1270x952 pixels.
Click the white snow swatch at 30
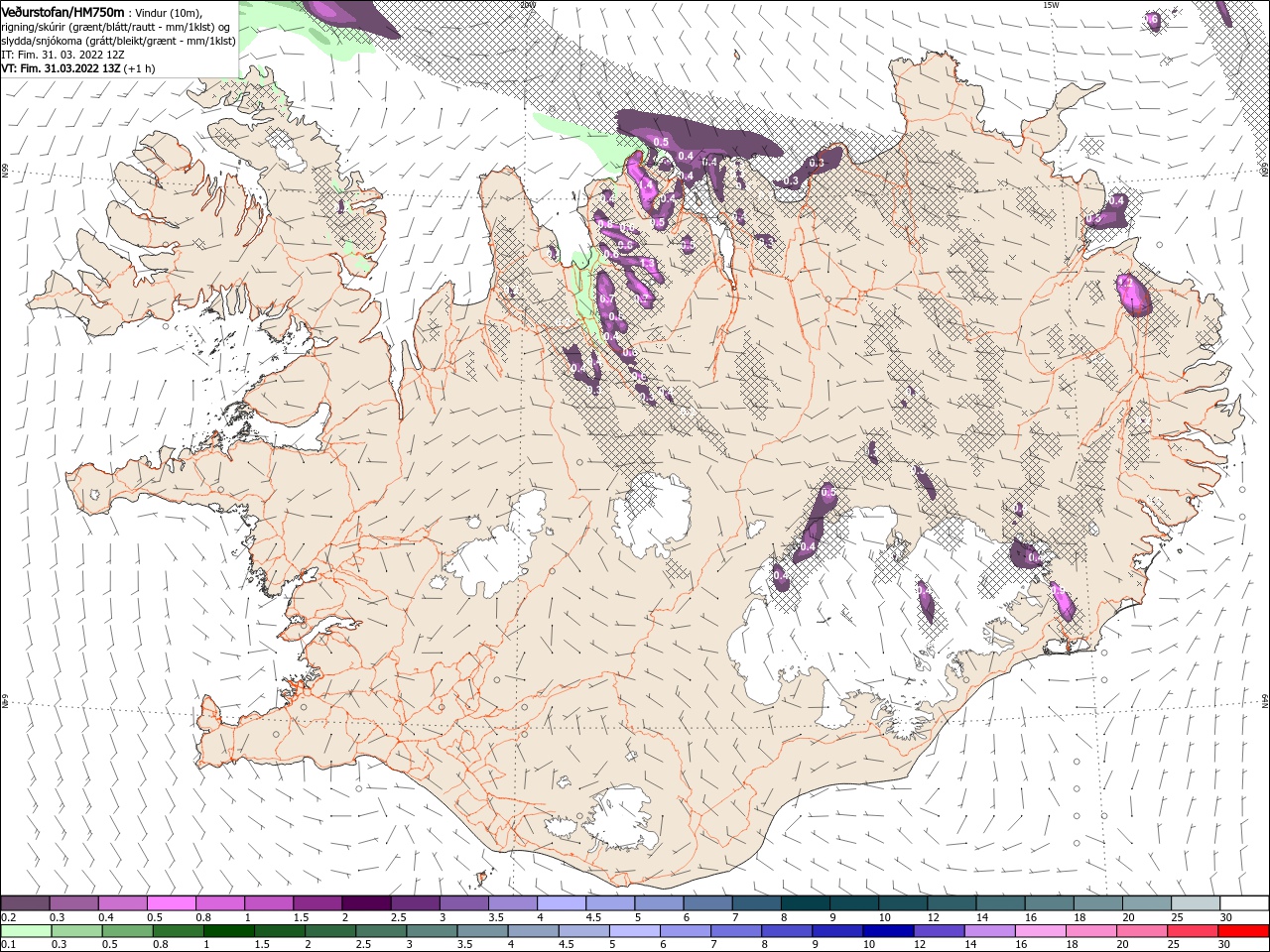[1243, 902]
